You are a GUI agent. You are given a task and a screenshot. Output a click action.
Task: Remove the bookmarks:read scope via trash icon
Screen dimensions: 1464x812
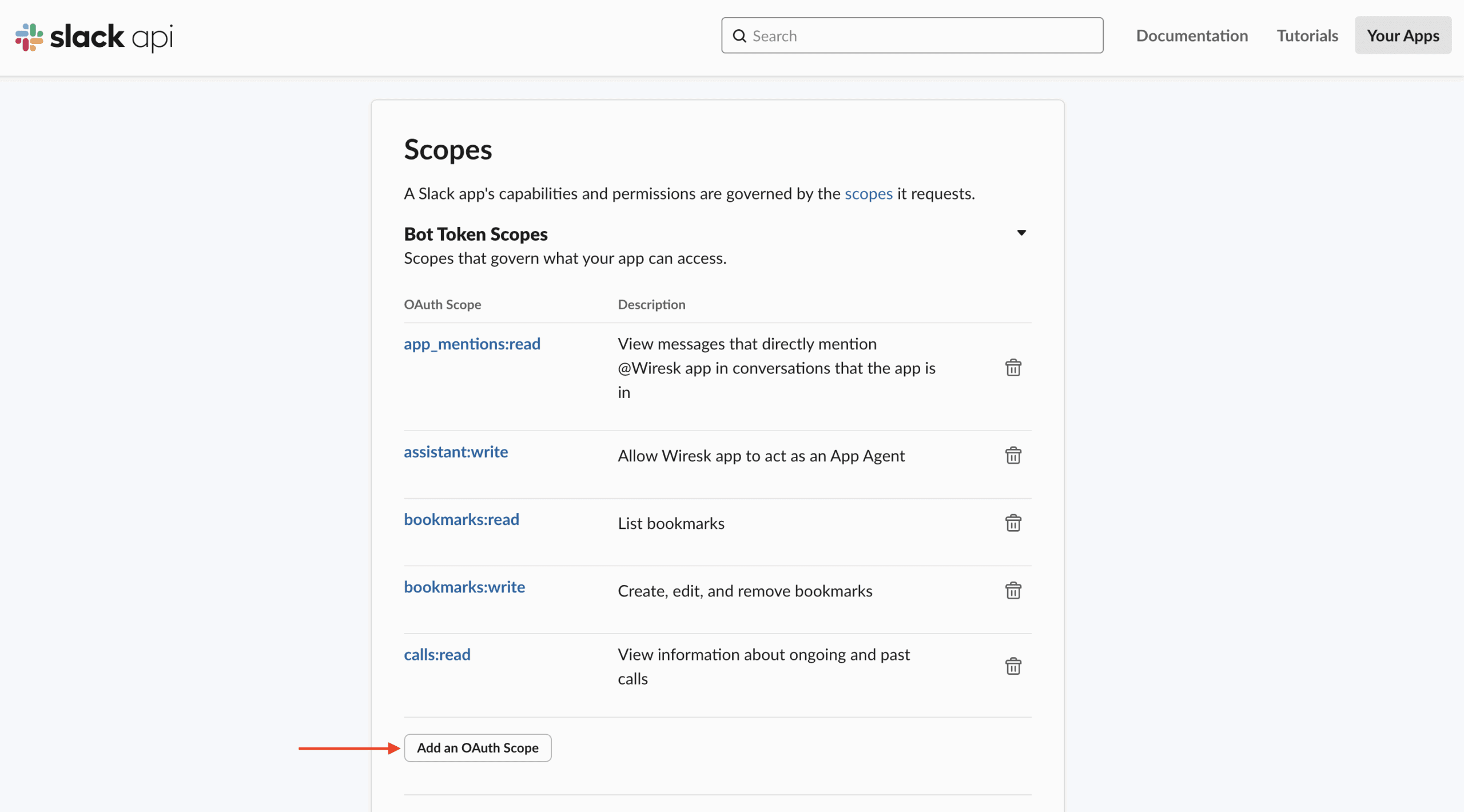coord(1013,523)
